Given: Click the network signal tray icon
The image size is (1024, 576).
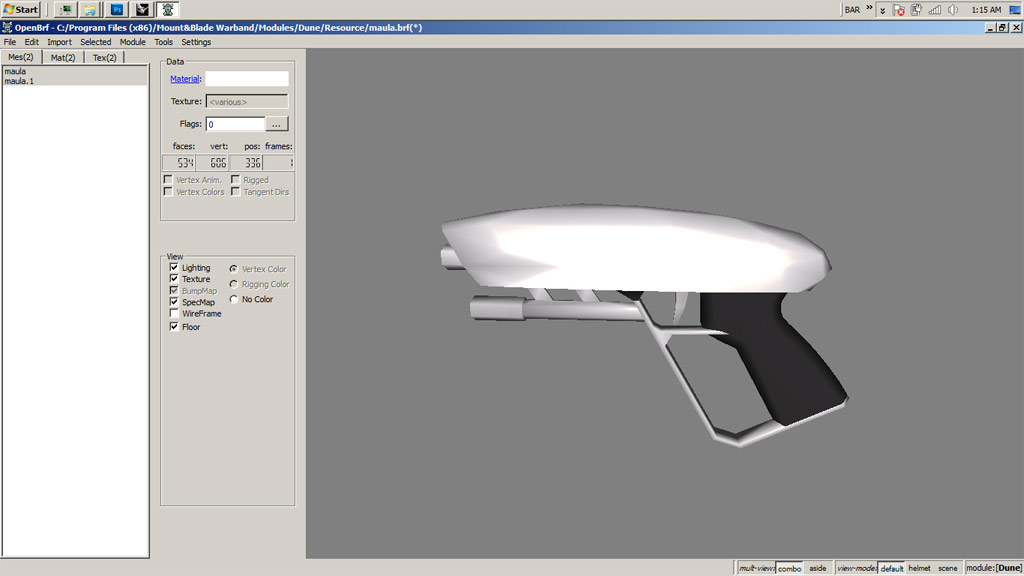Looking at the screenshot, I should [935, 10].
